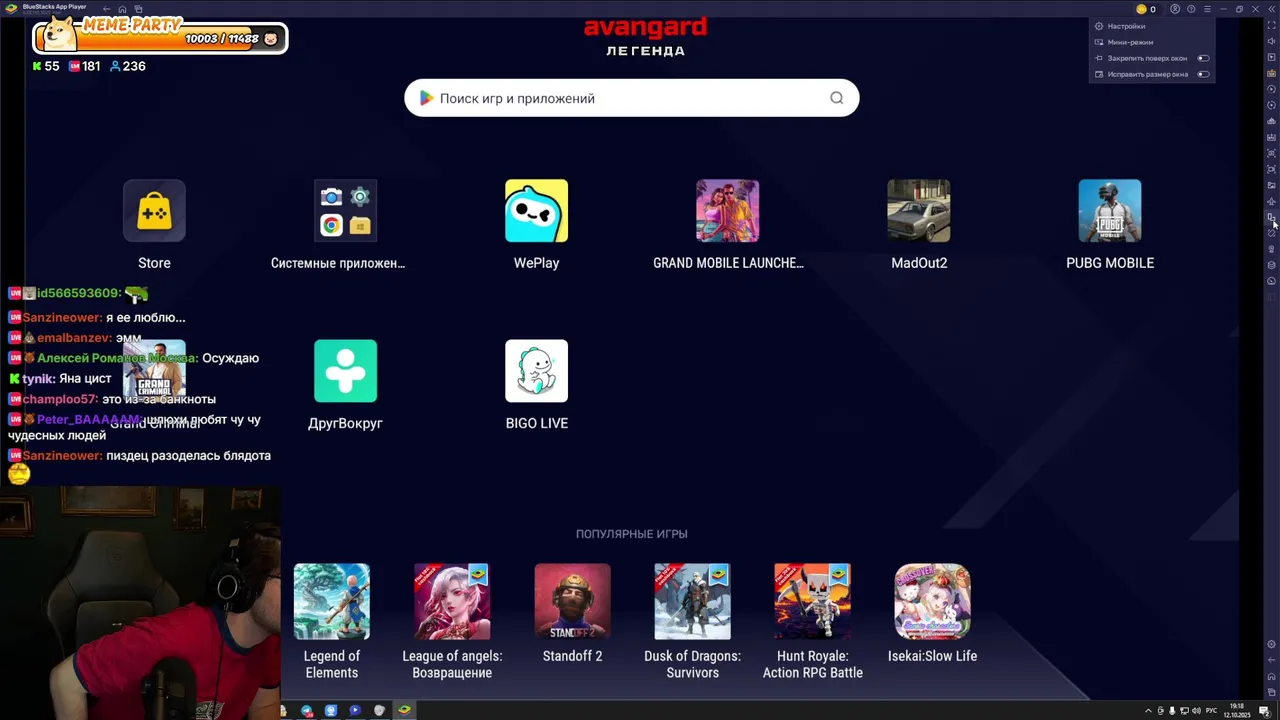This screenshot has width=1280, height=720.
Task: Click the taskbar clock
Action: 1236,710
